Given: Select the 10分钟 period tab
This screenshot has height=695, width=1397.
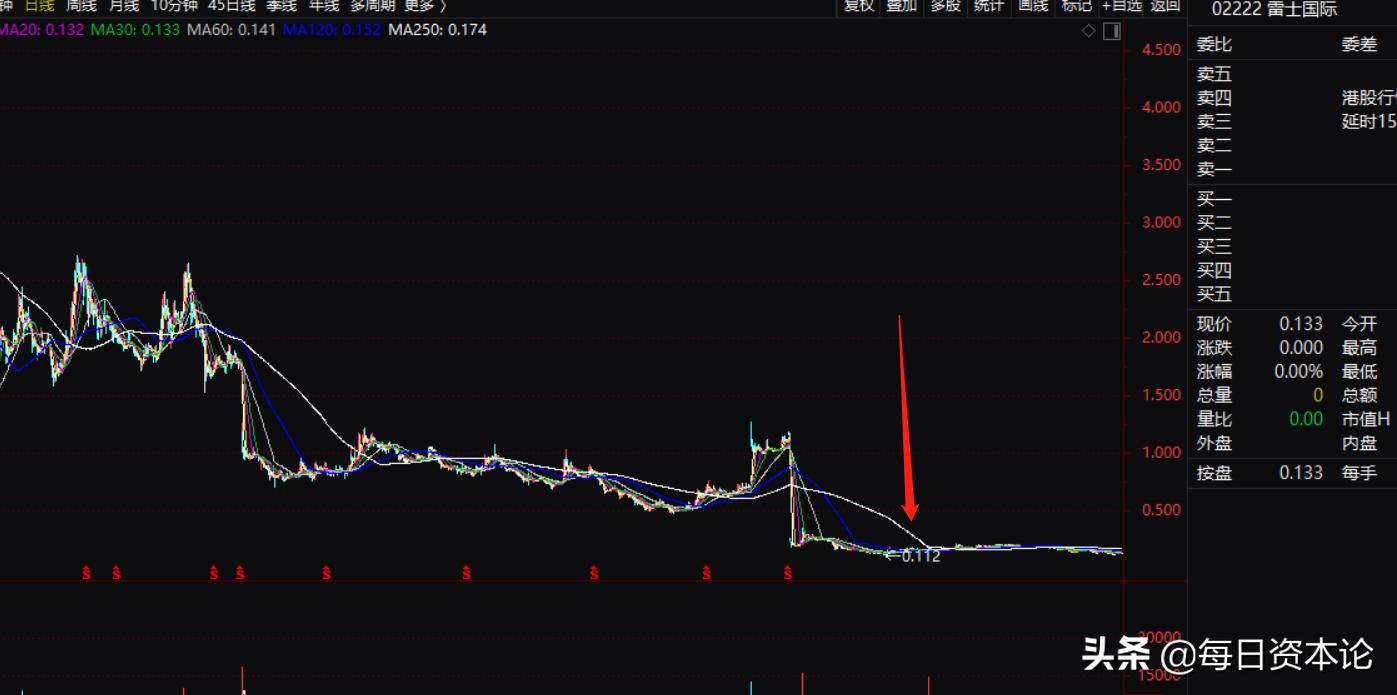Looking at the screenshot, I should [x=174, y=5].
